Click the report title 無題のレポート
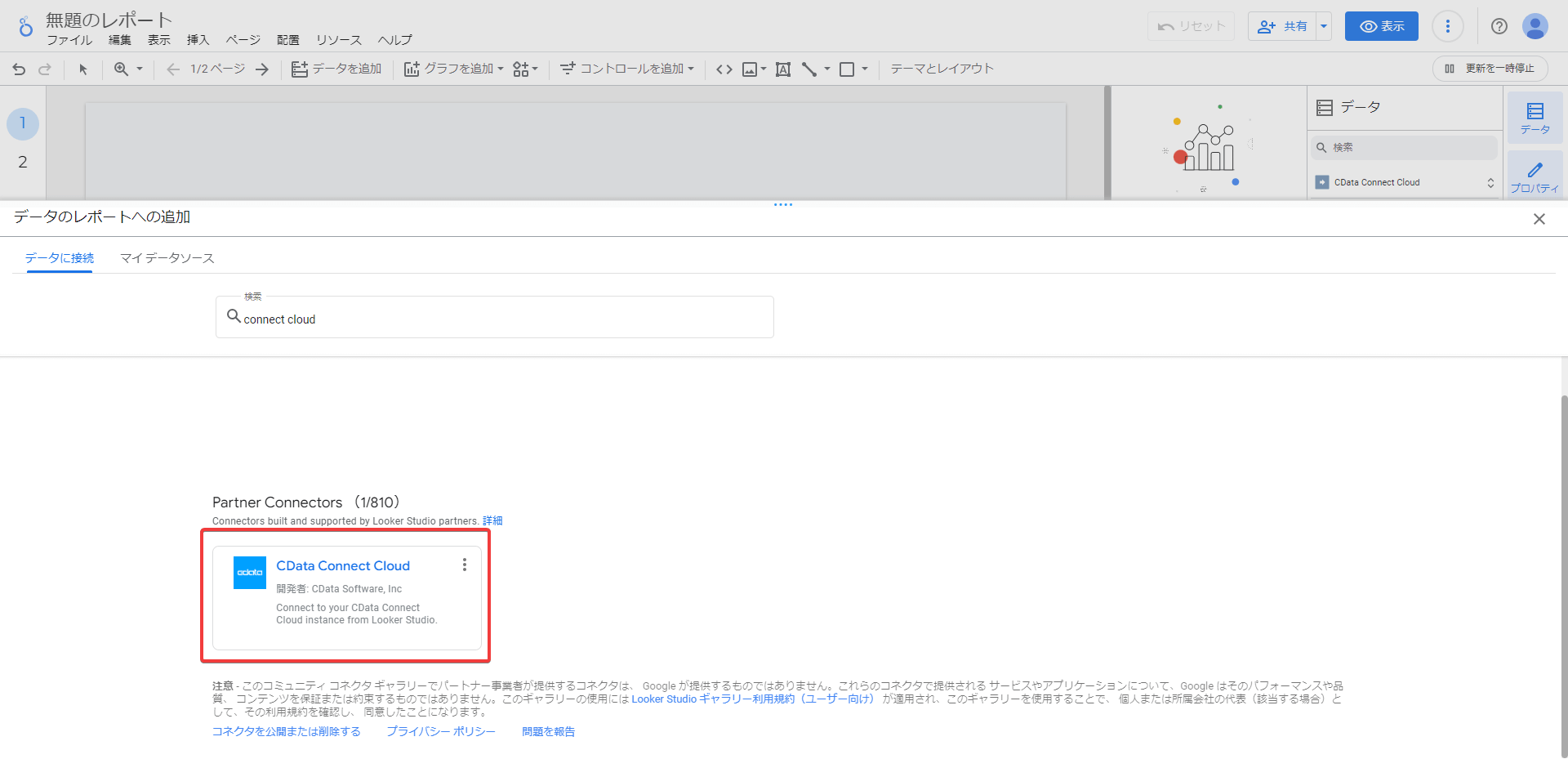The height and width of the screenshot is (759, 1568). [x=109, y=20]
